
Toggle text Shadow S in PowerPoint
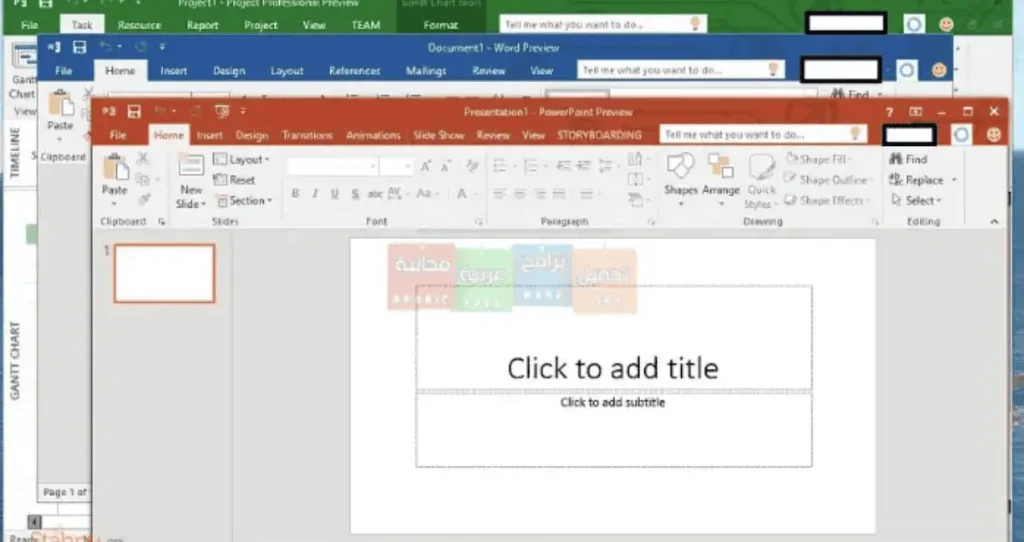pyautogui.click(x=355, y=194)
